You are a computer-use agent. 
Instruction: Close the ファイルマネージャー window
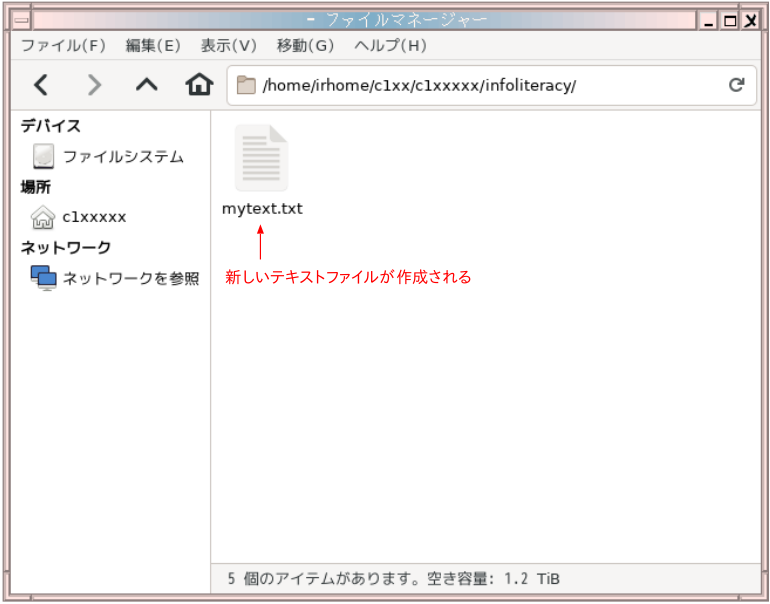749,20
